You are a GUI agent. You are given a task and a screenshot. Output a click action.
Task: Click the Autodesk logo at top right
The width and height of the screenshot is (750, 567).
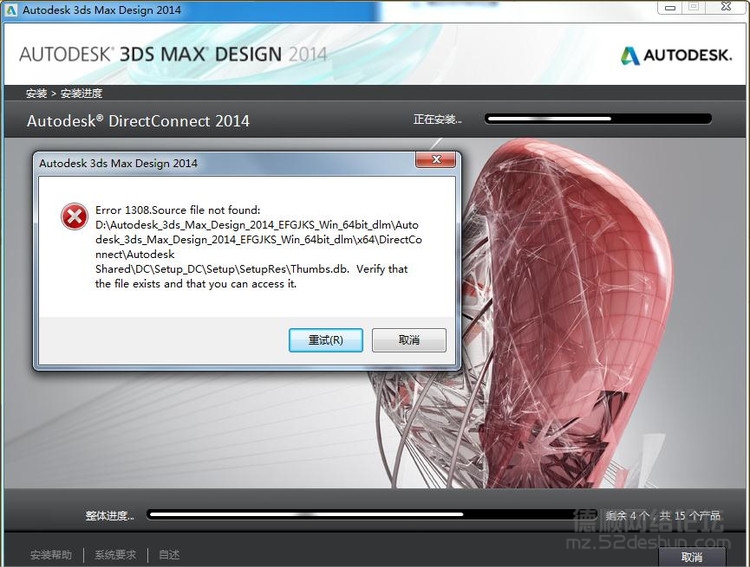(x=676, y=56)
